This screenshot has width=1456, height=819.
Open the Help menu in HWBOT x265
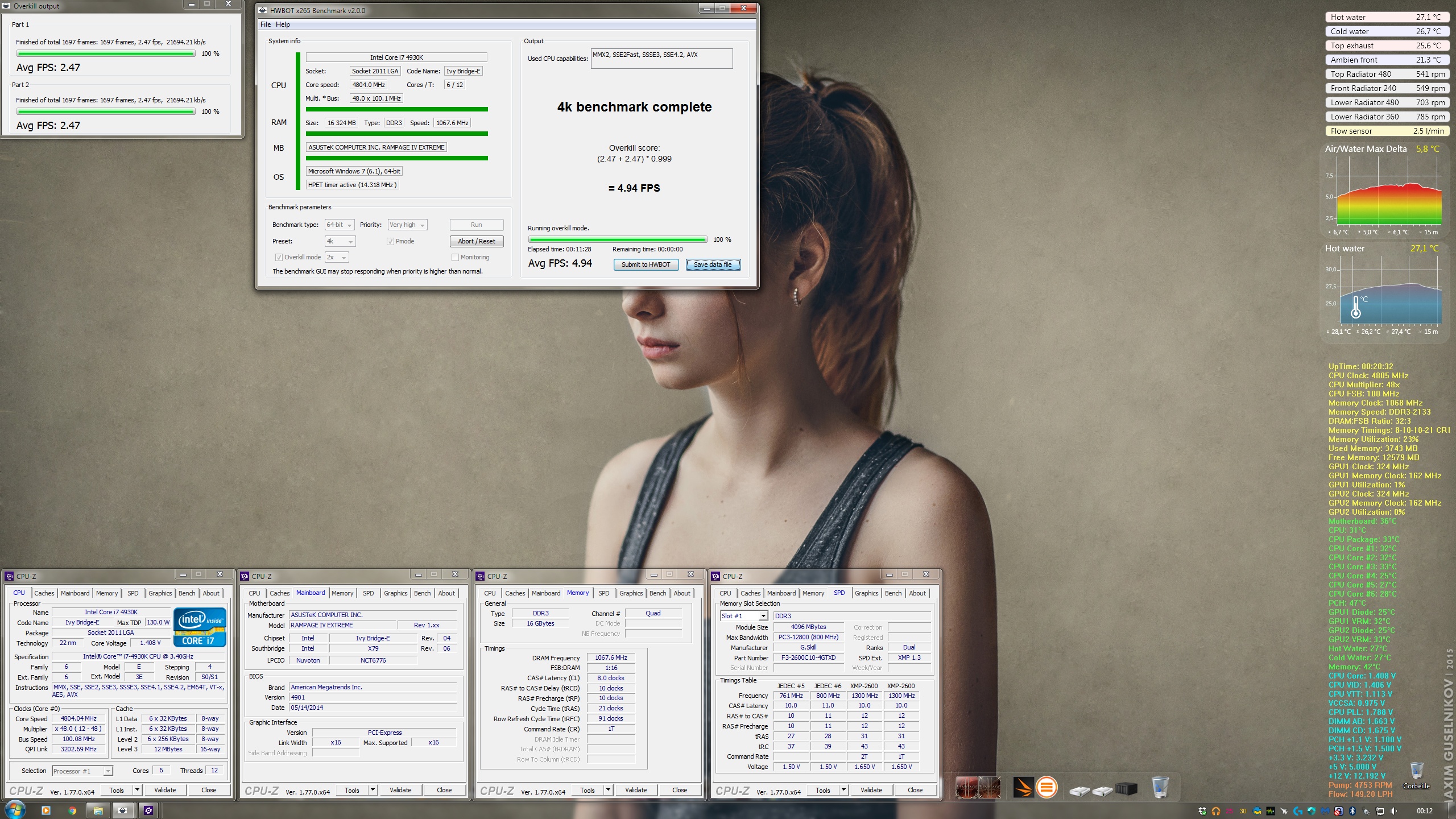(283, 24)
